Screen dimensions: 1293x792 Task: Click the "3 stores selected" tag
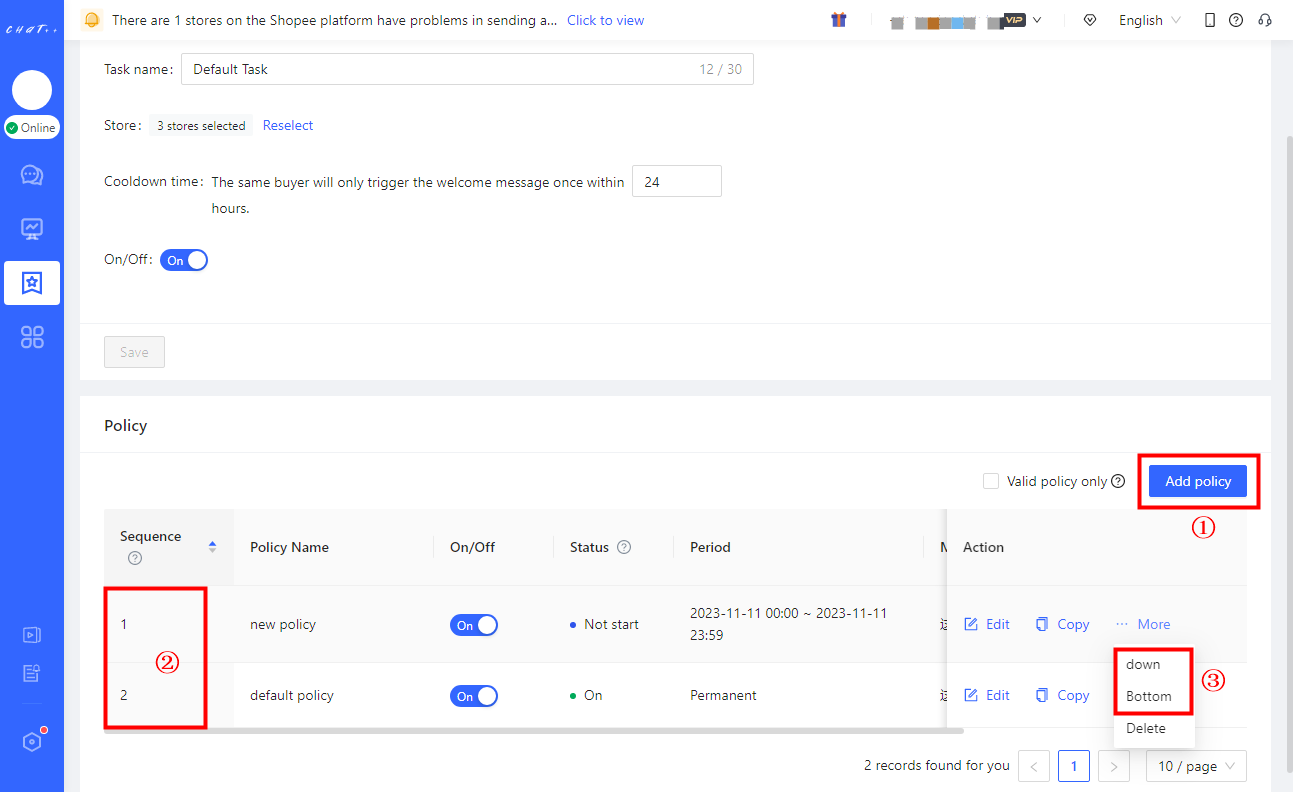click(201, 126)
